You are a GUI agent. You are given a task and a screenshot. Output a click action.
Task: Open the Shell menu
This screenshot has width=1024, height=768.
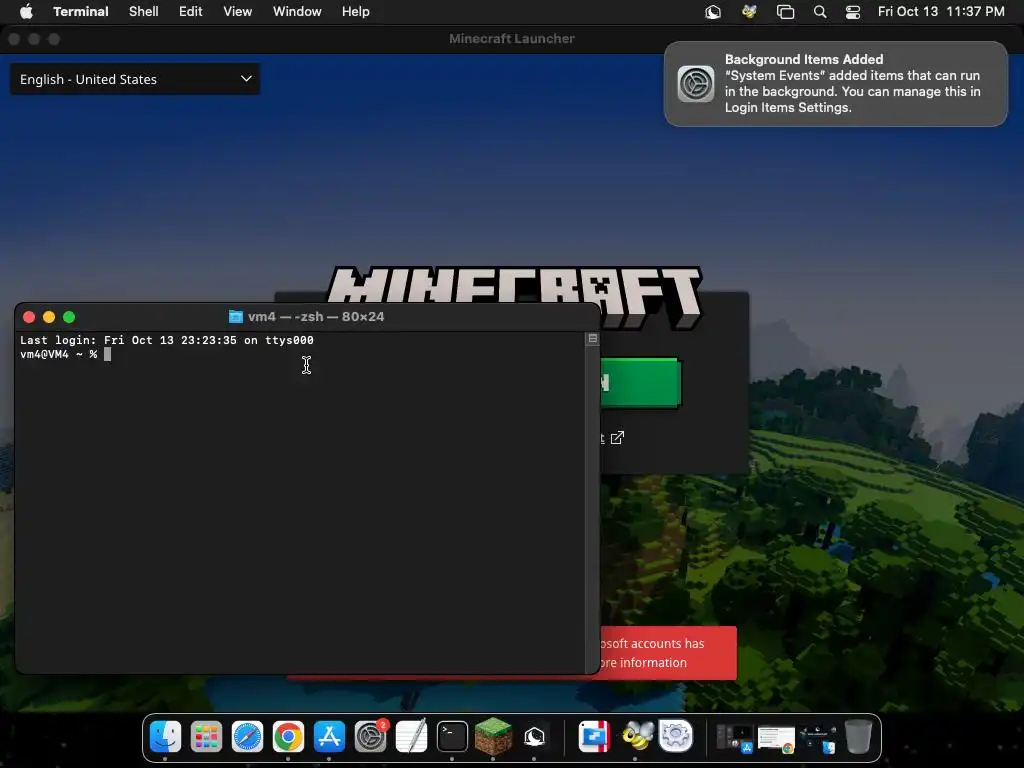click(144, 12)
